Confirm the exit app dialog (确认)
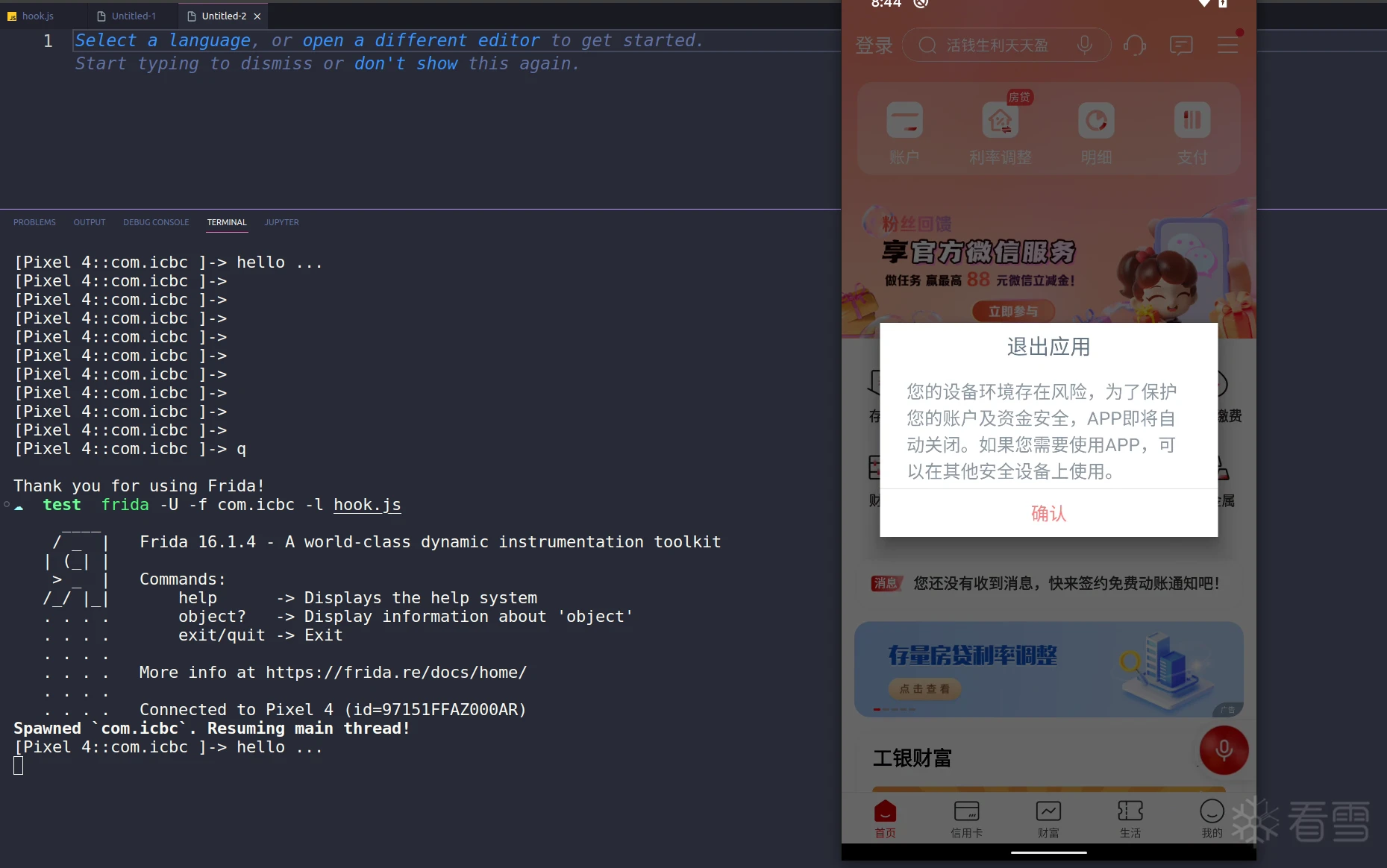Image resolution: width=1387 pixels, height=868 pixels. click(x=1048, y=513)
